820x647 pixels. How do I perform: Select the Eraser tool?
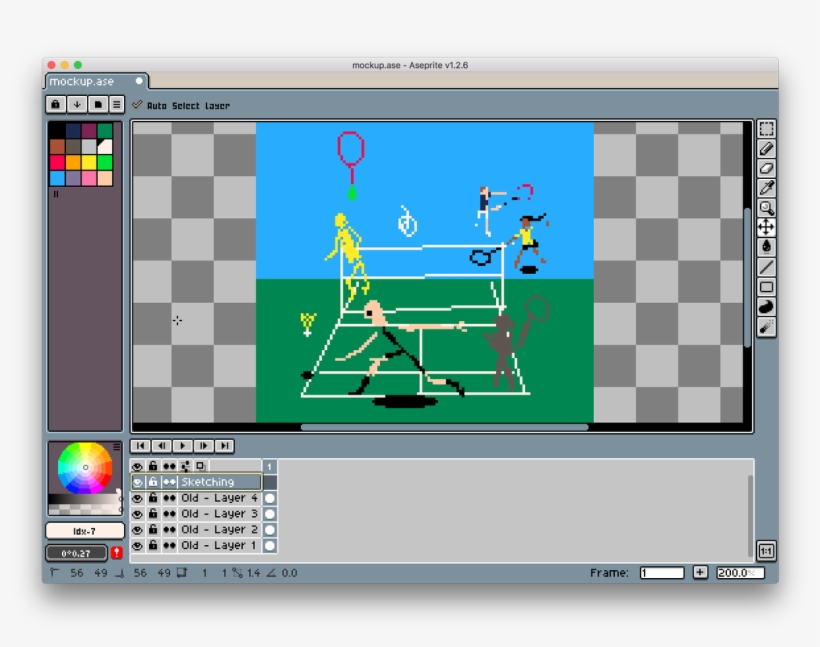(766, 168)
